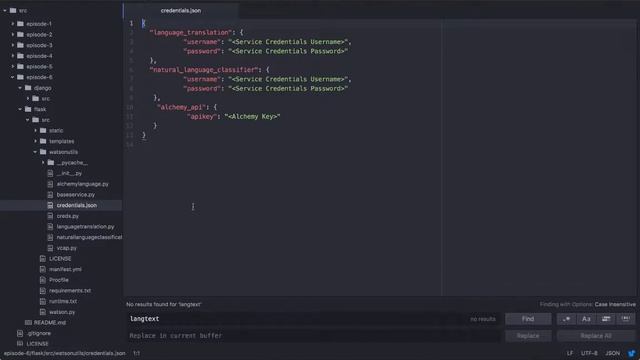Click line number 1 in gutter
Viewport: 640px width, 360px height.
pos(131,23)
